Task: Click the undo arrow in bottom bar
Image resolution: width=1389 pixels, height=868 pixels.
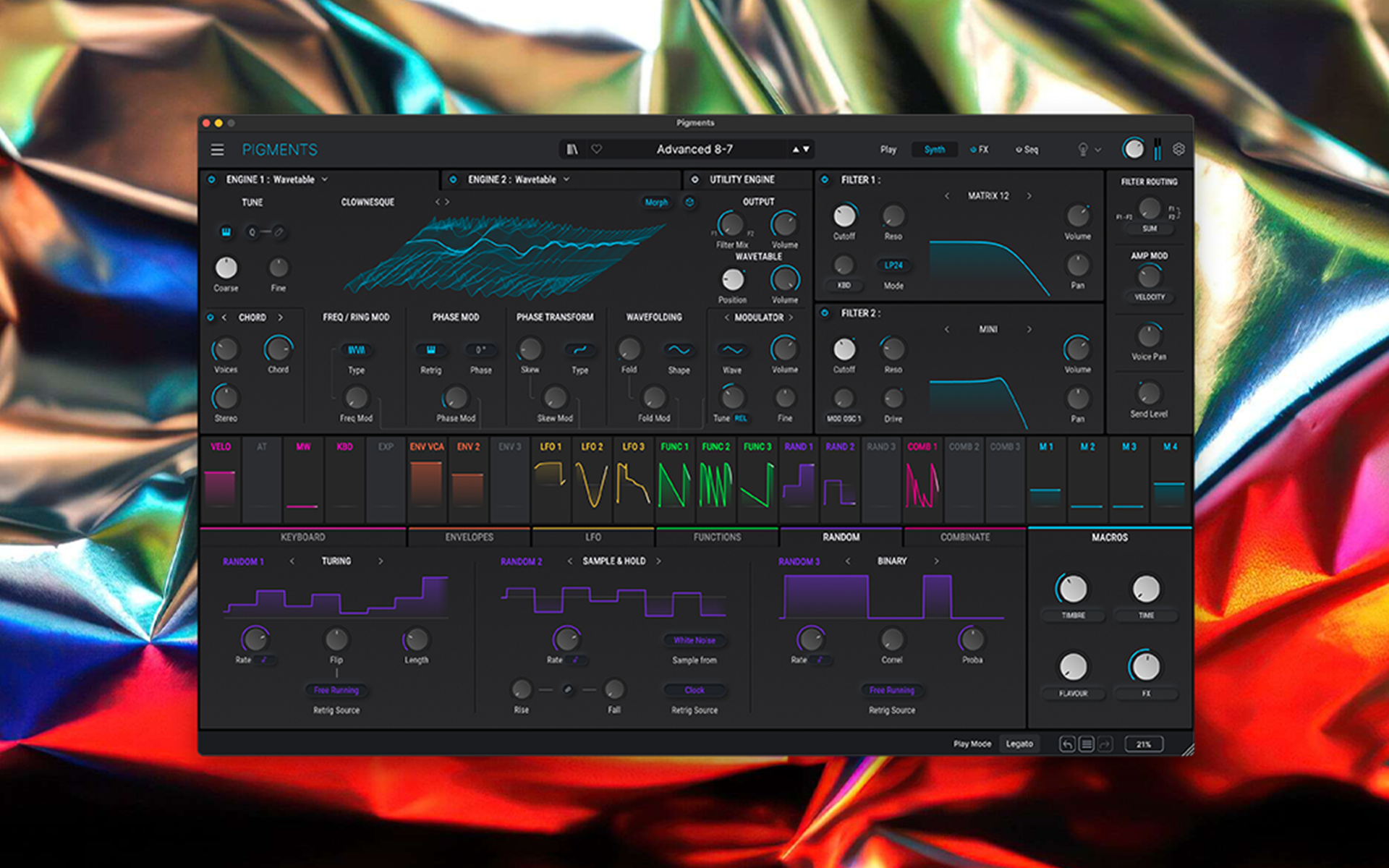Action: click(1067, 744)
